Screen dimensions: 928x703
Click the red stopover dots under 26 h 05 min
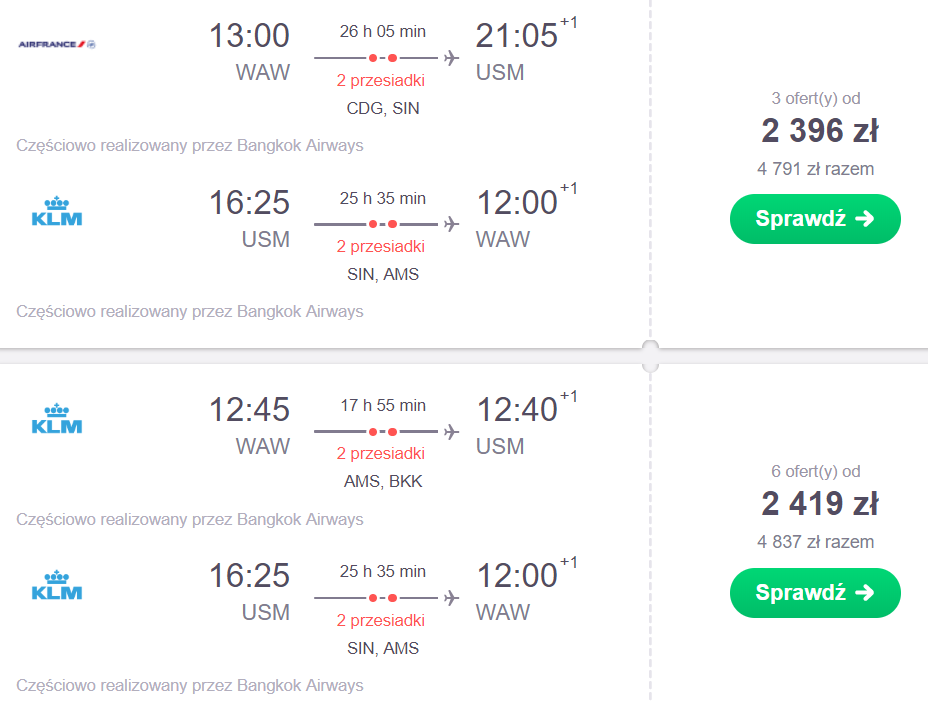382,58
